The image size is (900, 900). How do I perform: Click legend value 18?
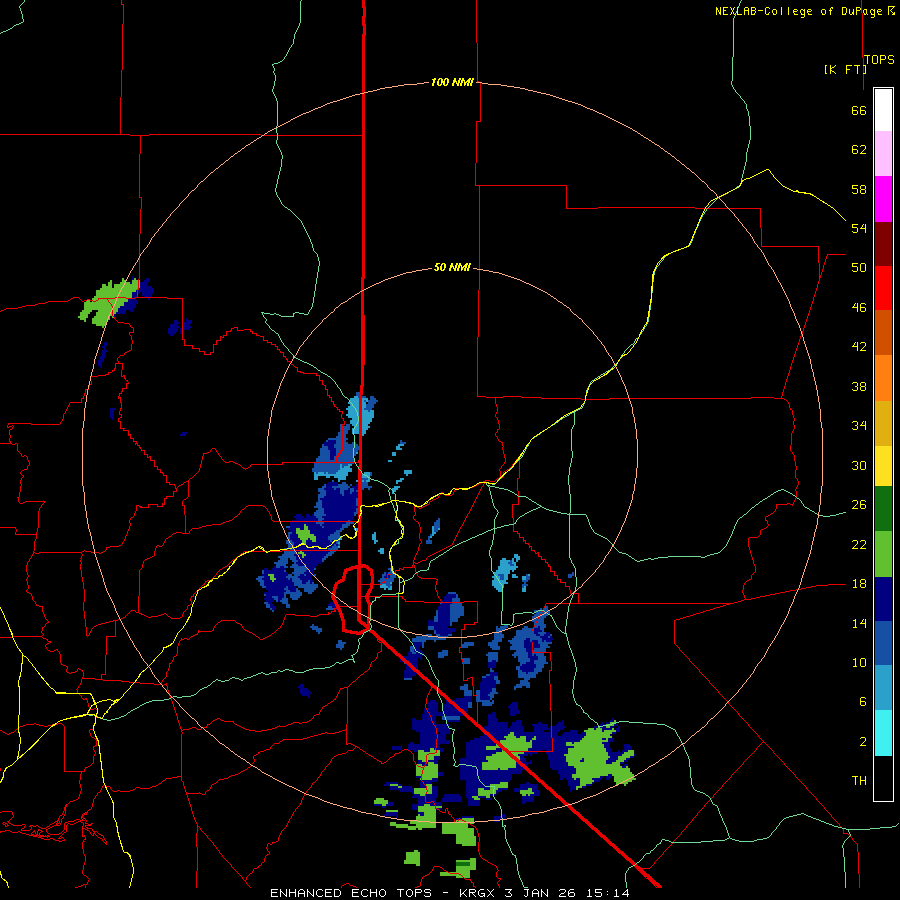click(x=859, y=584)
